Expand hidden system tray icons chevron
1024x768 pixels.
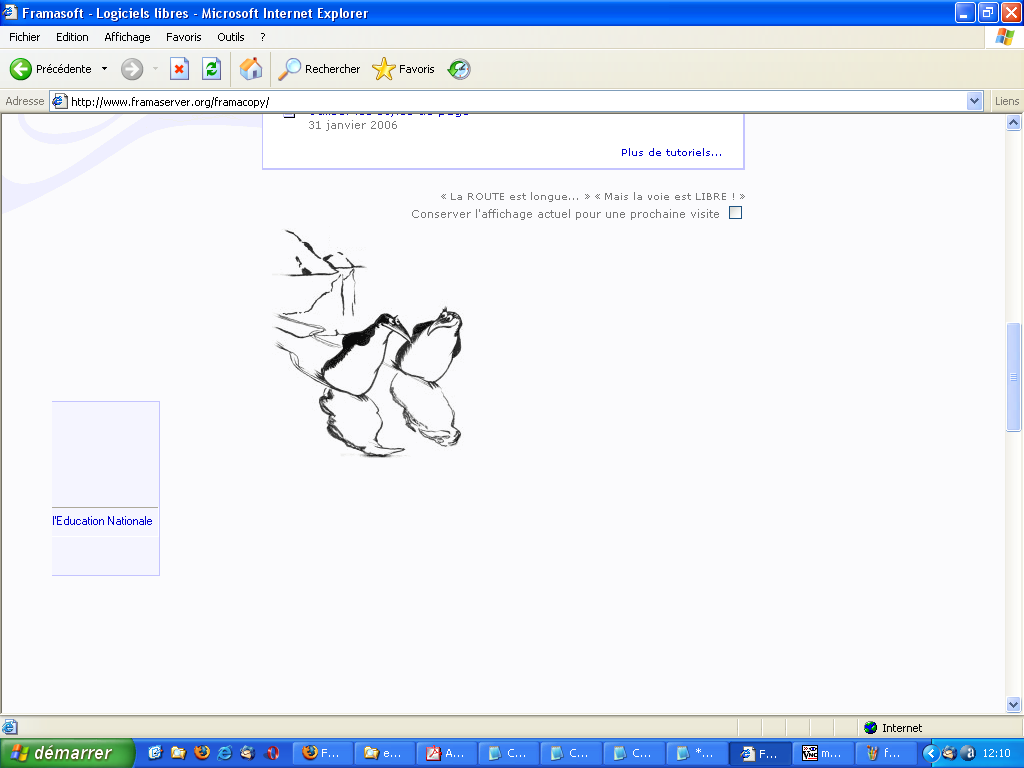[931, 753]
